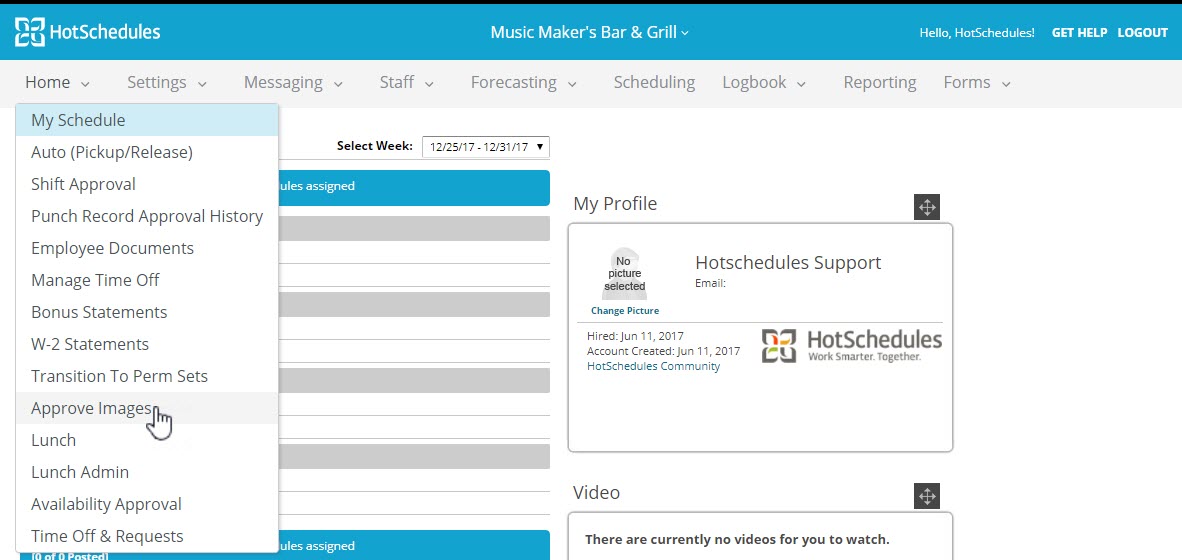Choose Shift Approval in the dropdown

tap(83, 184)
